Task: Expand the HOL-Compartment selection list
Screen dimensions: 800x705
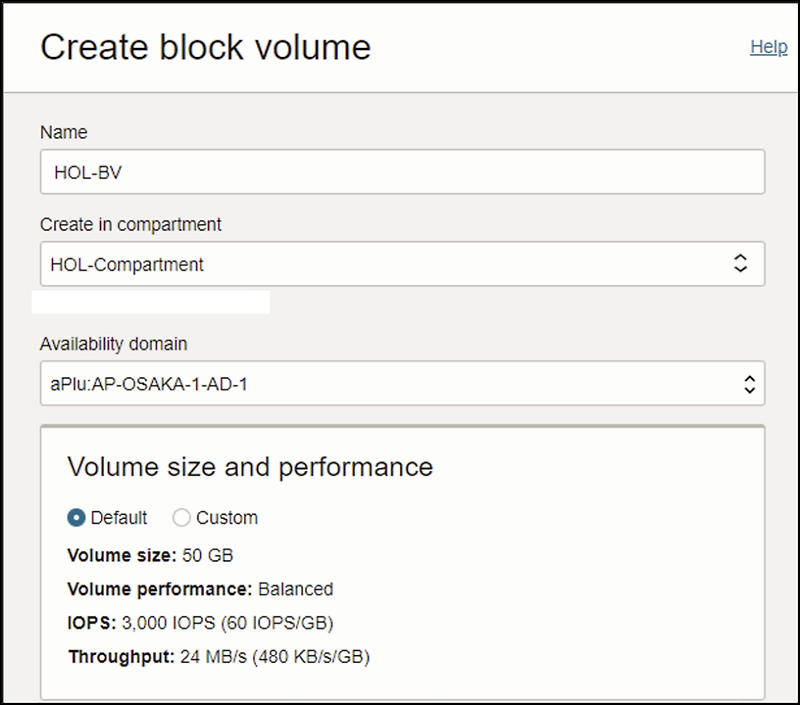Action: point(400,264)
